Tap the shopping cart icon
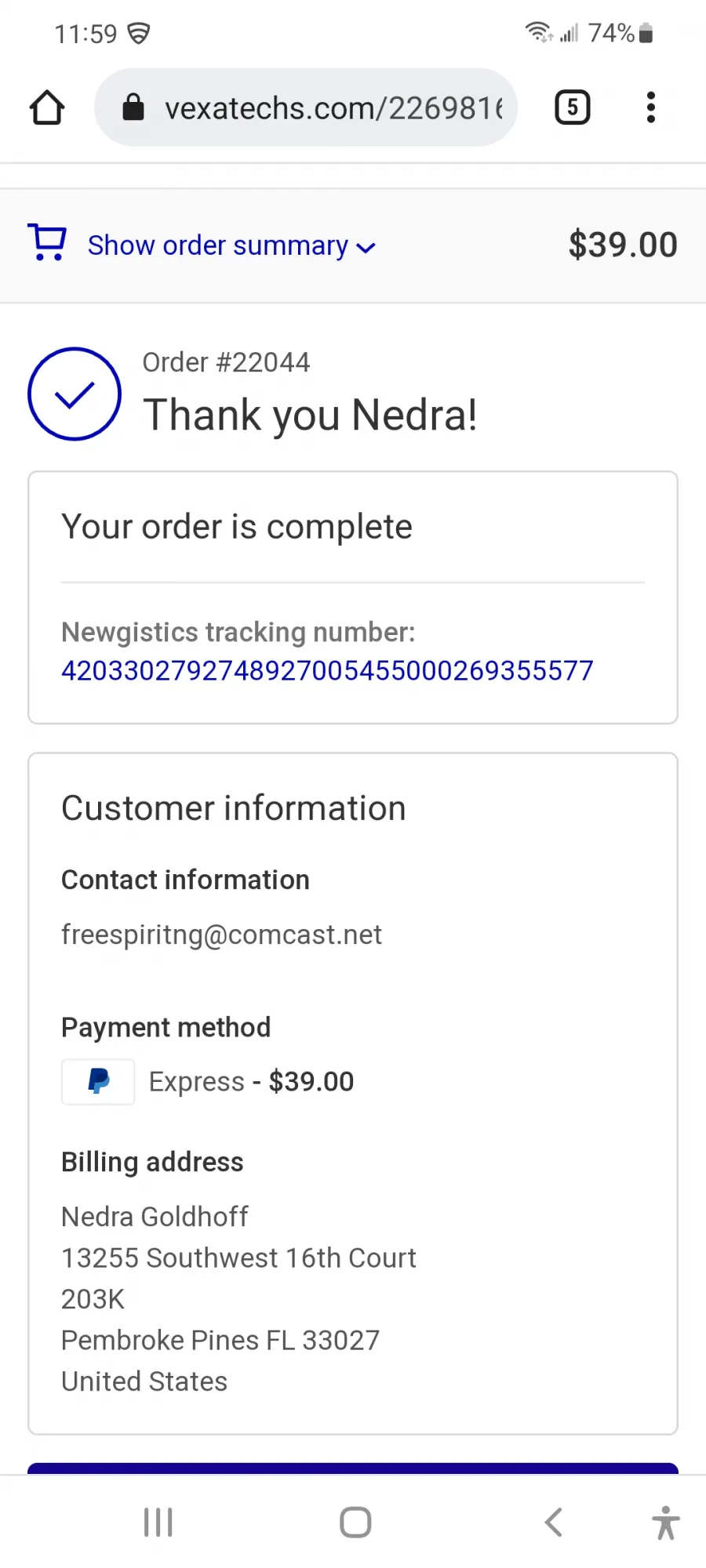The width and height of the screenshot is (706, 1568). tap(47, 242)
